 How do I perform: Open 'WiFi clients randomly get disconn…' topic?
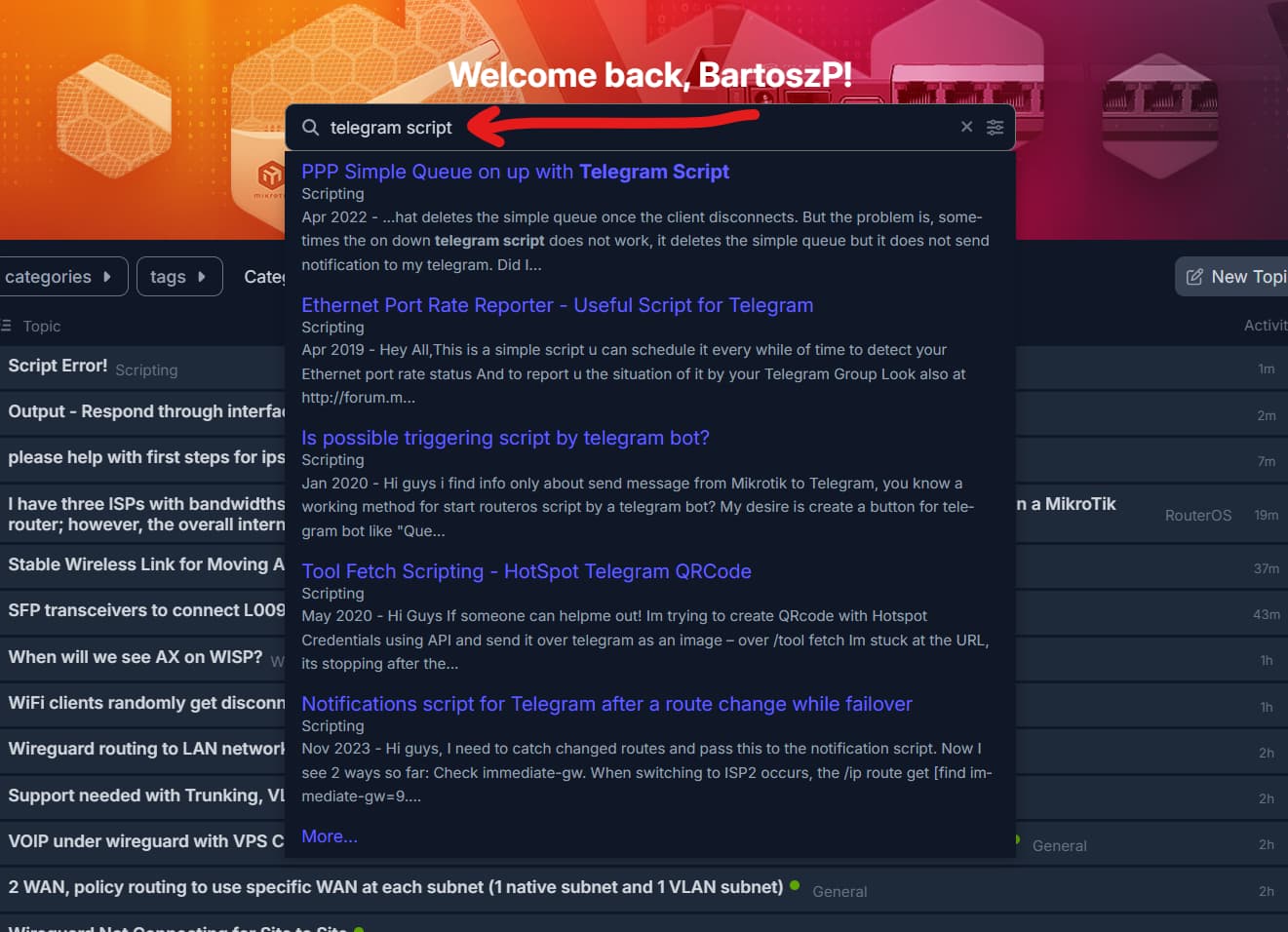point(146,703)
